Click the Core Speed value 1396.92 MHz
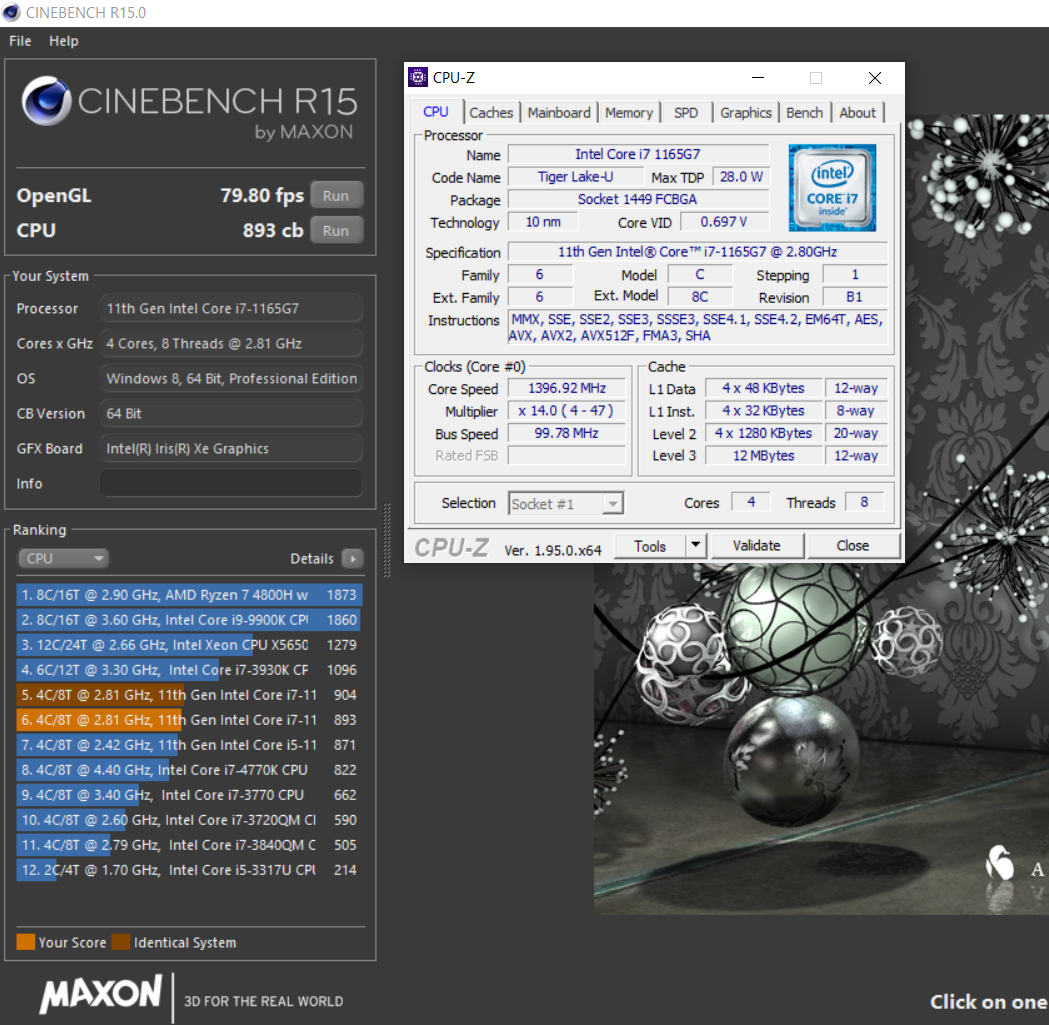 [x=567, y=388]
